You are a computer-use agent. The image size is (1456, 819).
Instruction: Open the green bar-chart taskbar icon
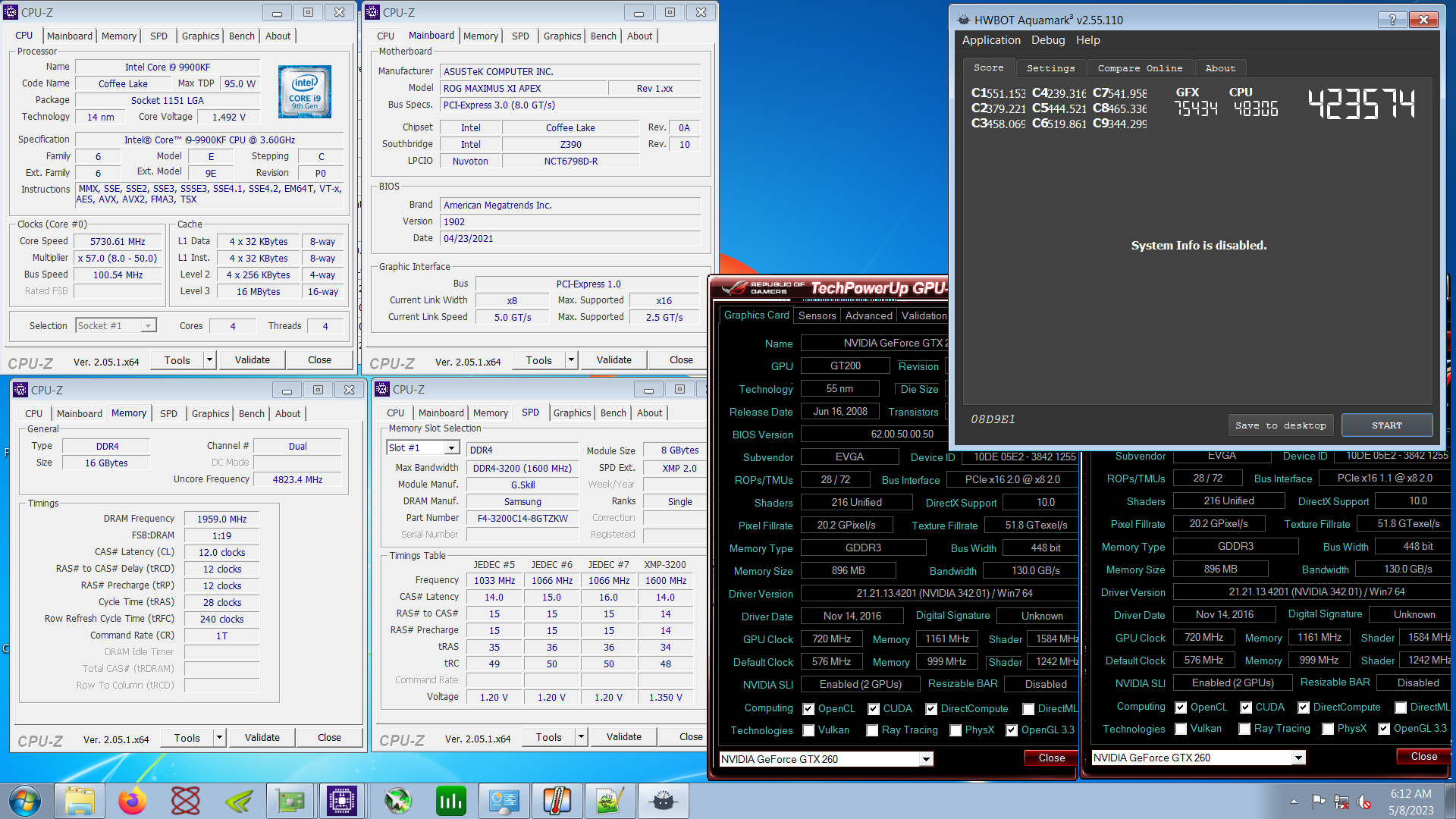coord(451,801)
